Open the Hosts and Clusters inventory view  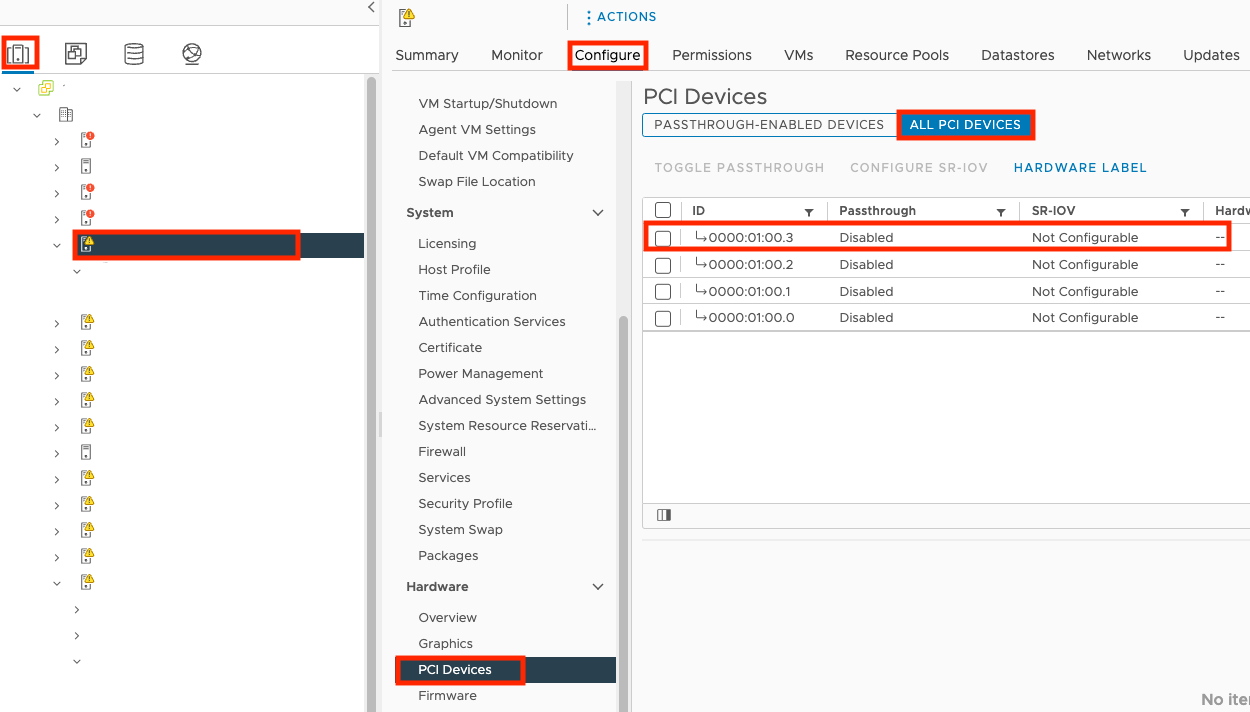20,53
